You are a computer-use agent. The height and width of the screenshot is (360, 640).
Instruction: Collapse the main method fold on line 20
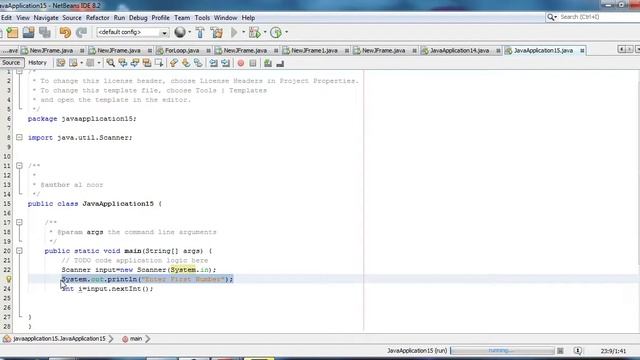point(19,251)
